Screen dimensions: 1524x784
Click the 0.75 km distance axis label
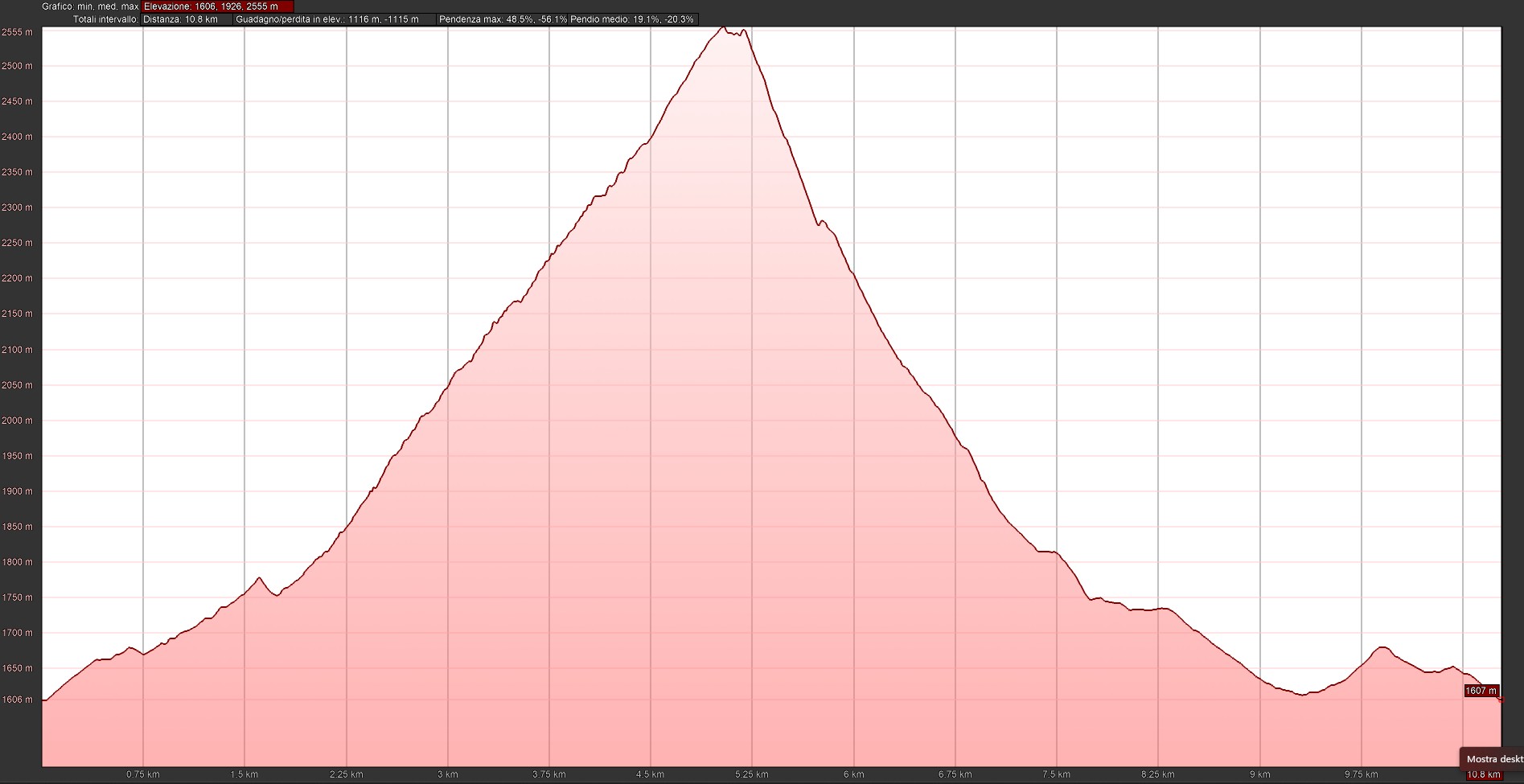point(143,775)
